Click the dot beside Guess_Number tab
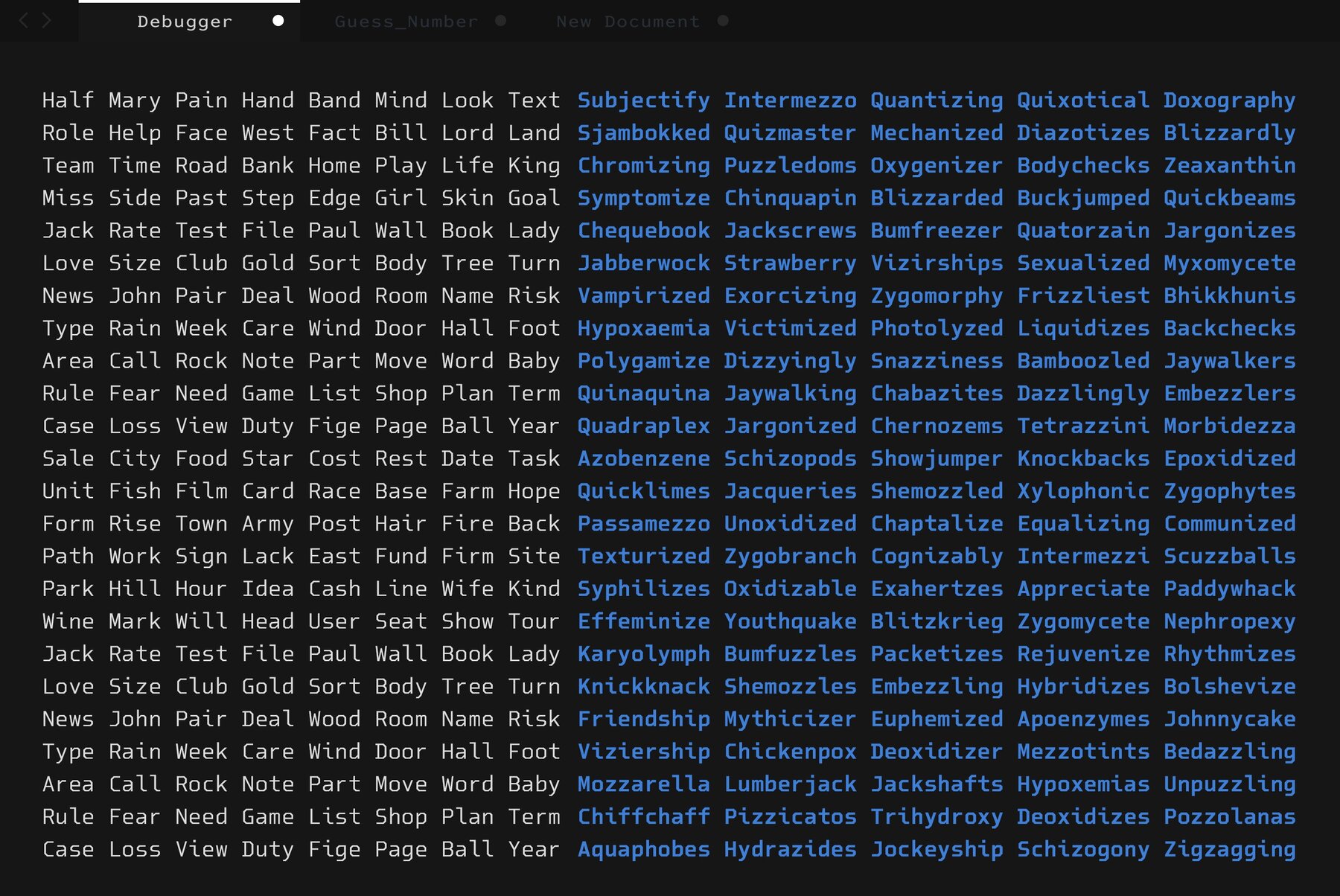 [501, 21]
